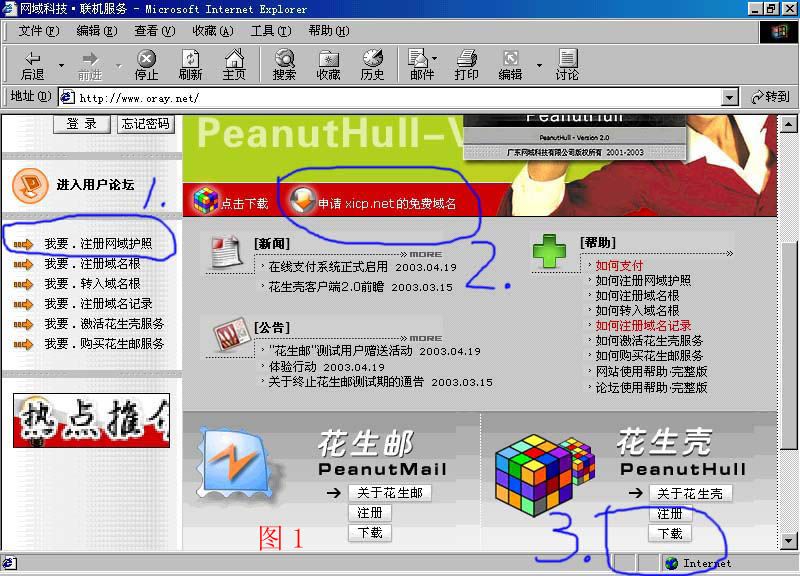The height and width of the screenshot is (576, 800).
Task: Open the 查看(V) menu
Action: pos(155,31)
